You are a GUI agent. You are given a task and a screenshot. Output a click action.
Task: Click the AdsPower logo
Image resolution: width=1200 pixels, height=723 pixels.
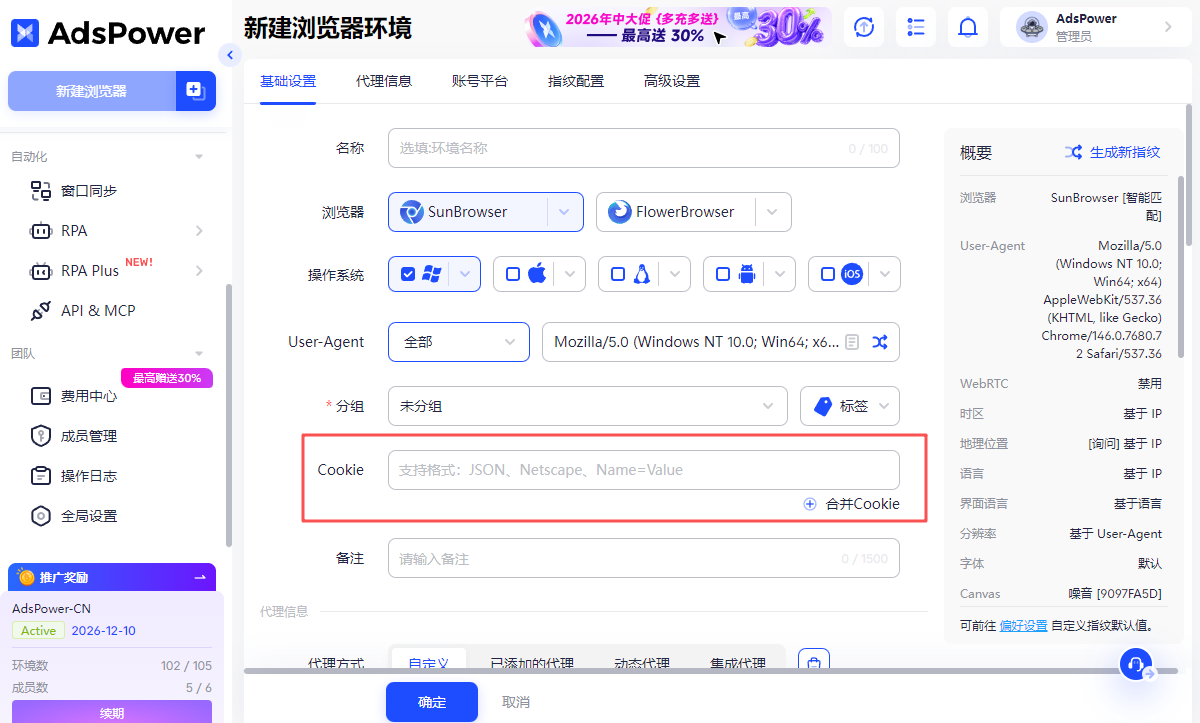pos(108,32)
